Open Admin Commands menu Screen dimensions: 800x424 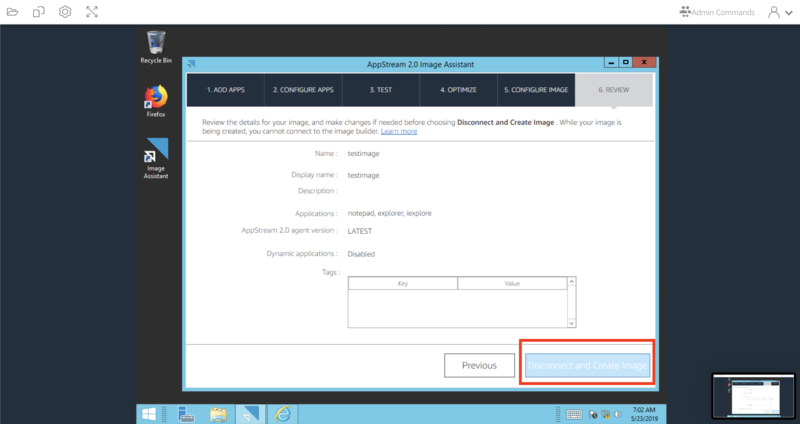pos(717,12)
